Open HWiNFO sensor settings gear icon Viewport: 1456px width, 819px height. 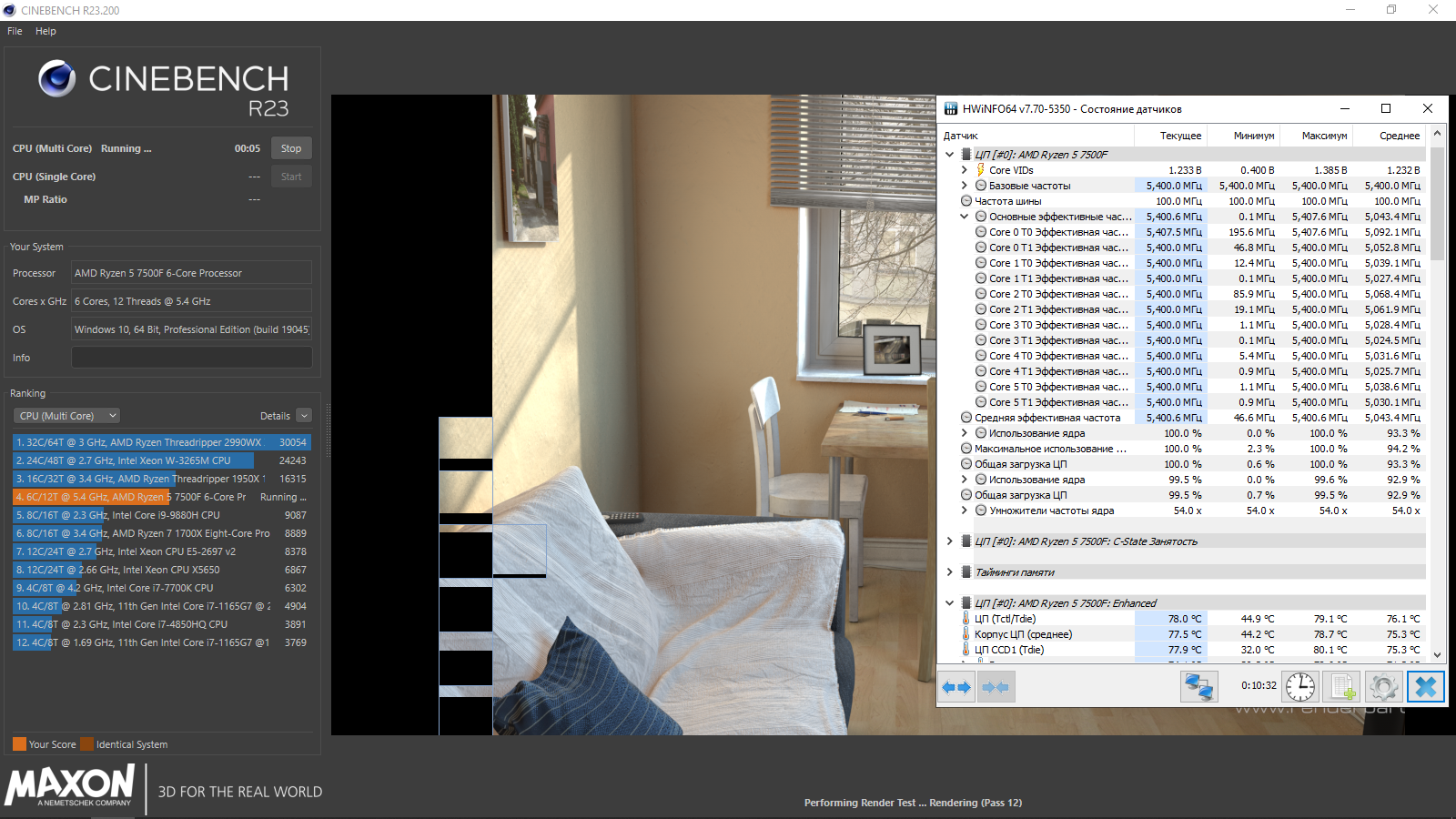click(x=1383, y=686)
